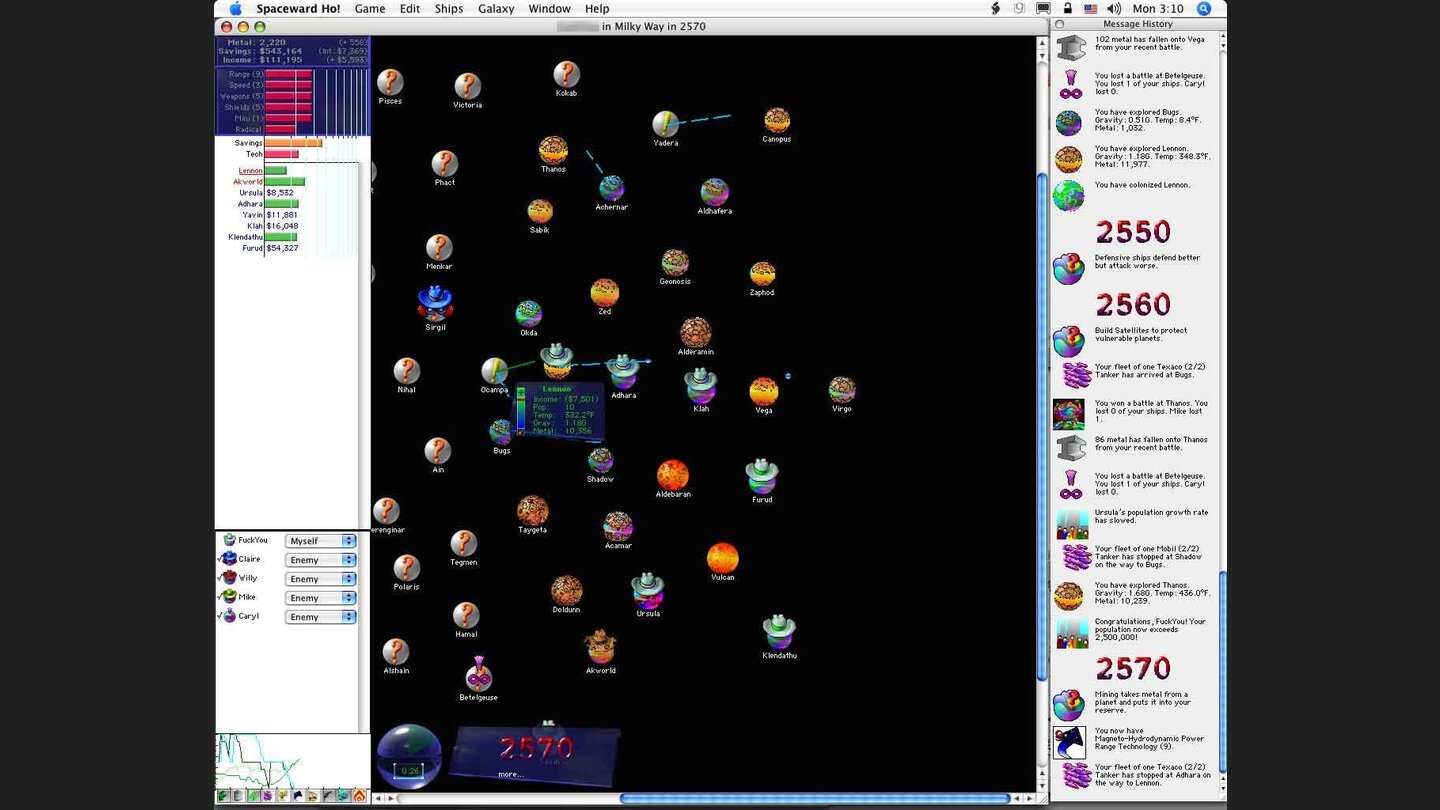Viewport: 1440px width, 810px height.
Task: Click the more... link under 2570
Action: (x=510, y=774)
